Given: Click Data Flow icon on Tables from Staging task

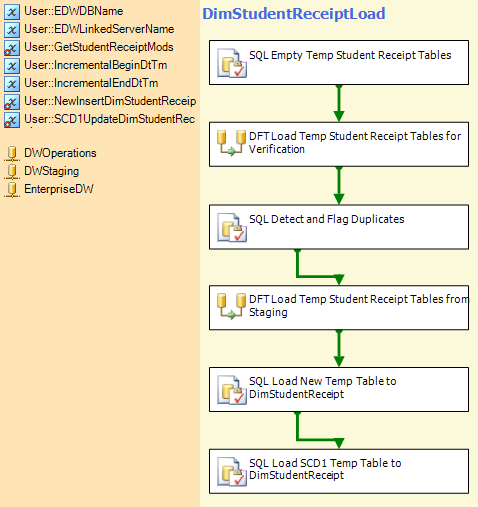Looking at the screenshot, I should 232,306.
